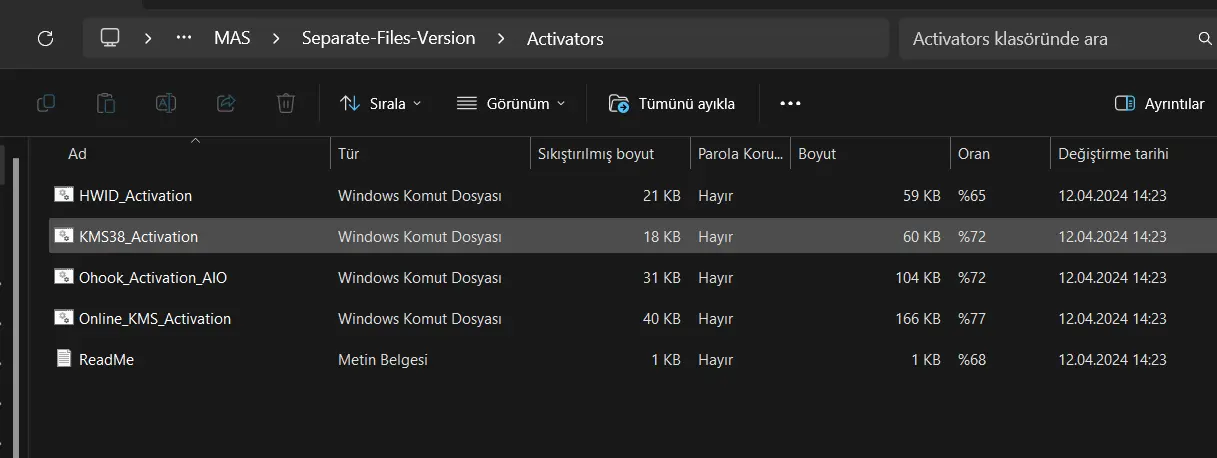
Task: Open the Sırala sort dropdown
Action: tap(381, 103)
